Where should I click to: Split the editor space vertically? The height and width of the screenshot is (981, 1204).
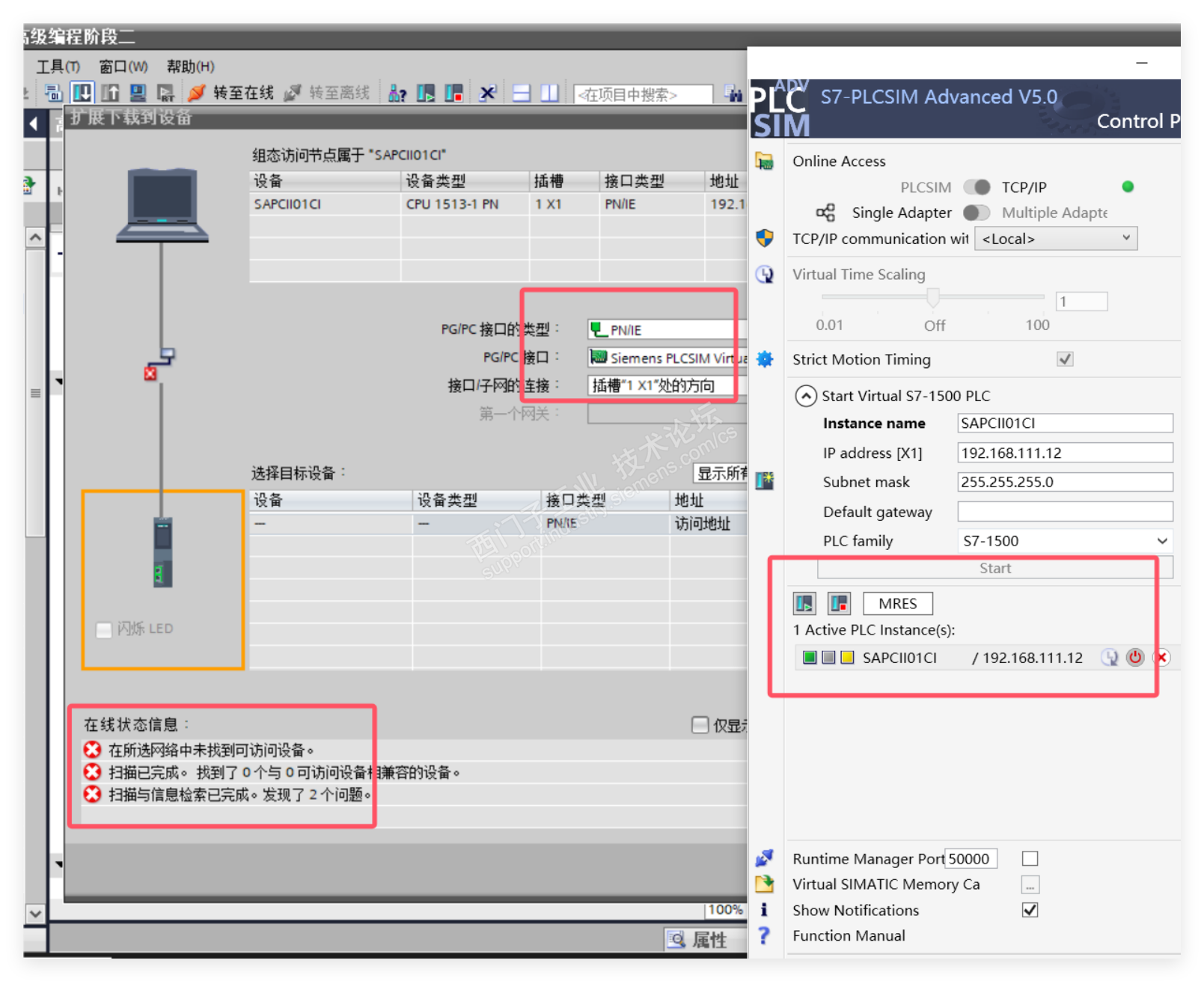(x=549, y=94)
